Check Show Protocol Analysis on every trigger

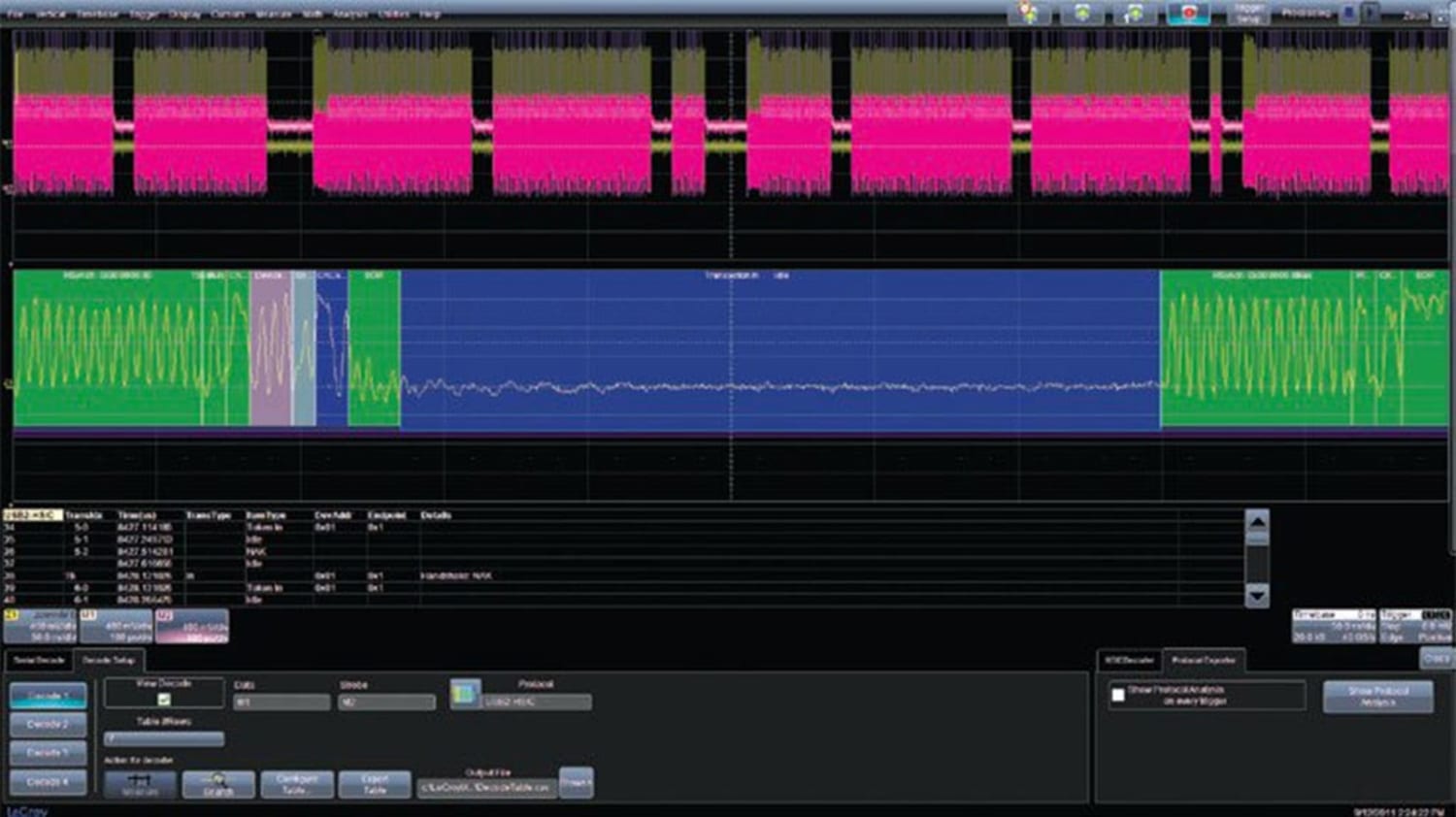(1120, 693)
